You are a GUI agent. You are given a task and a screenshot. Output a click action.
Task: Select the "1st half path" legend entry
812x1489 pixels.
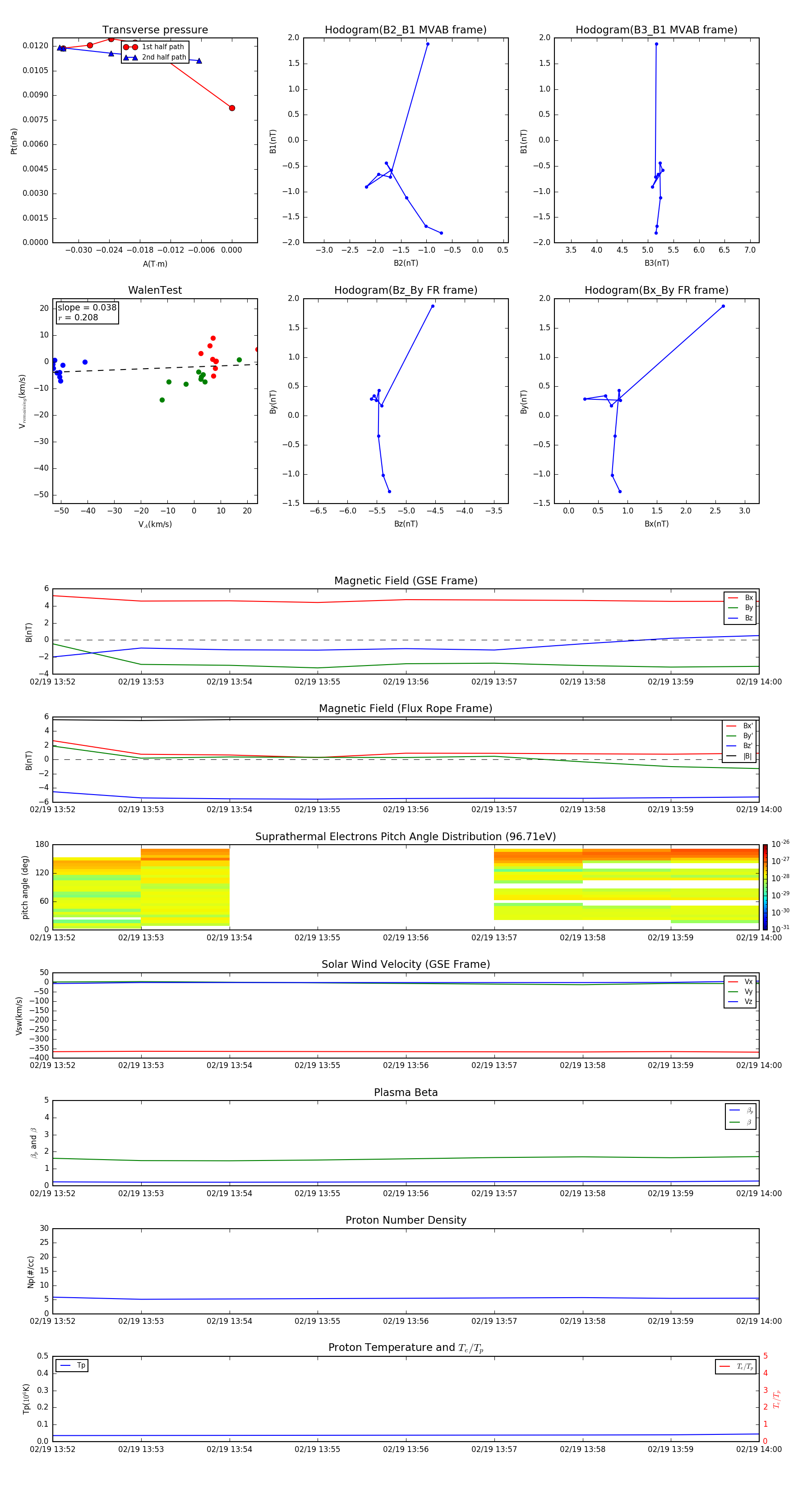pos(154,47)
